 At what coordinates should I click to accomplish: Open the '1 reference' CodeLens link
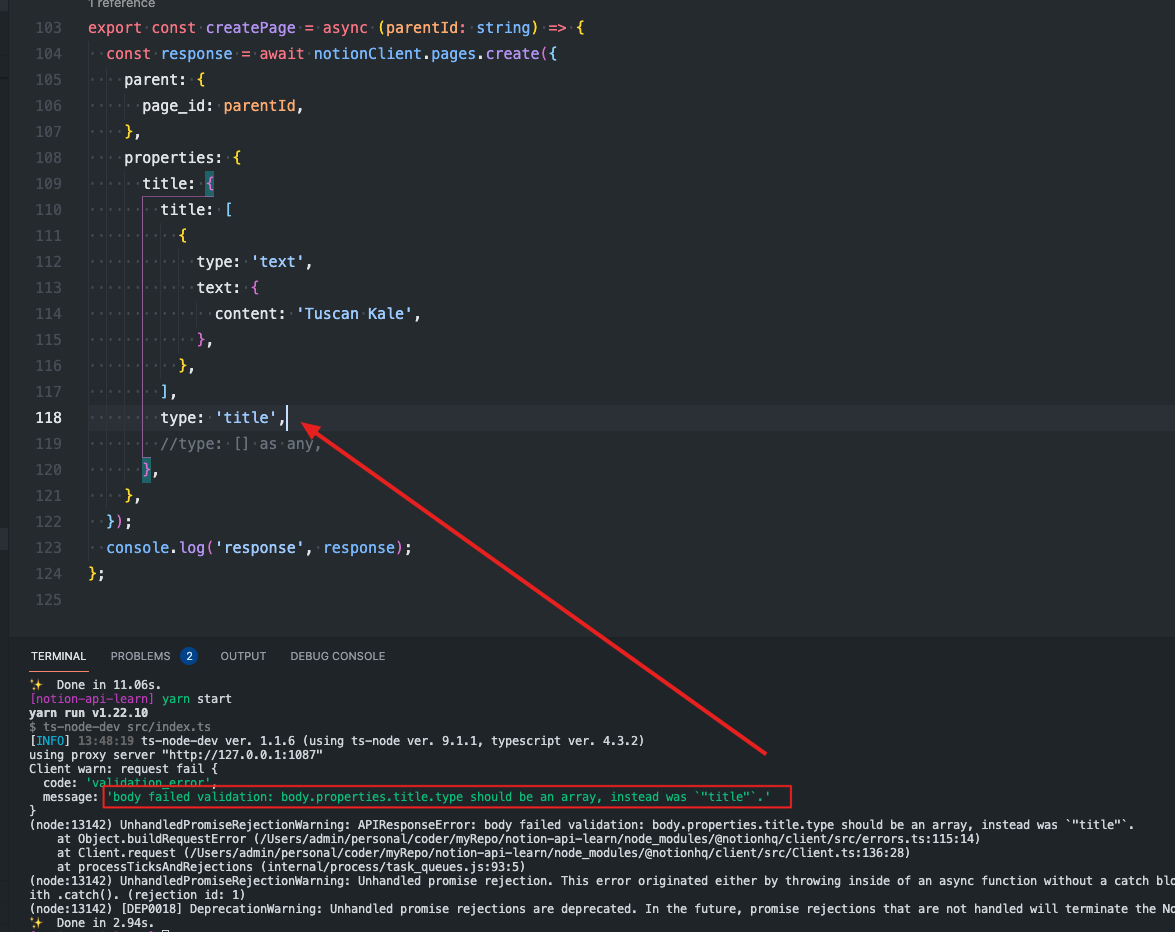122,4
